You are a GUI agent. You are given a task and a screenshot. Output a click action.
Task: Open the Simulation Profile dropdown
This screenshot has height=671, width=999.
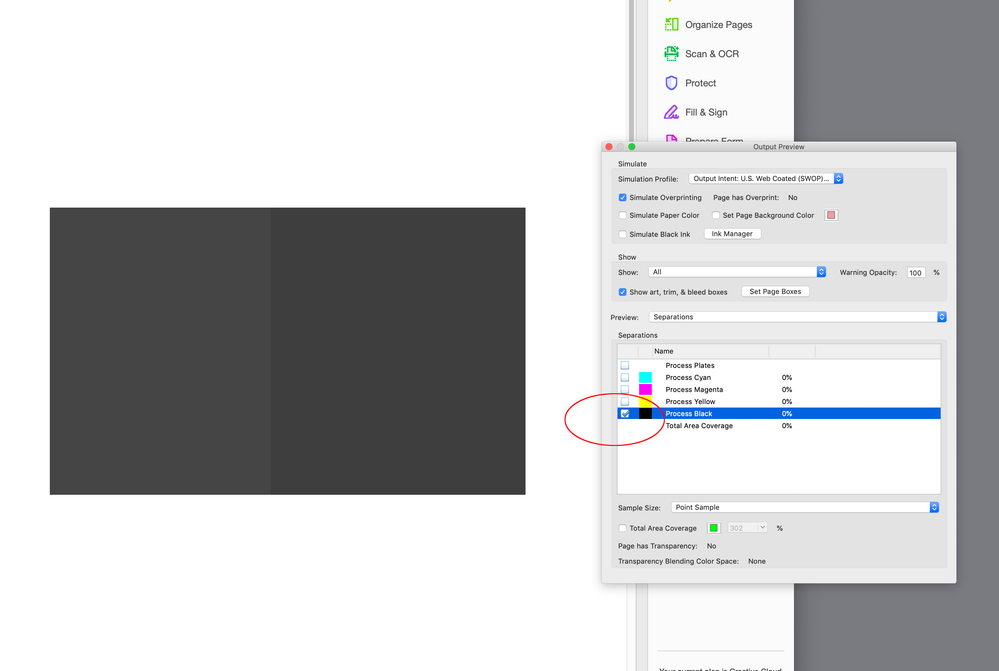point(766,178)
